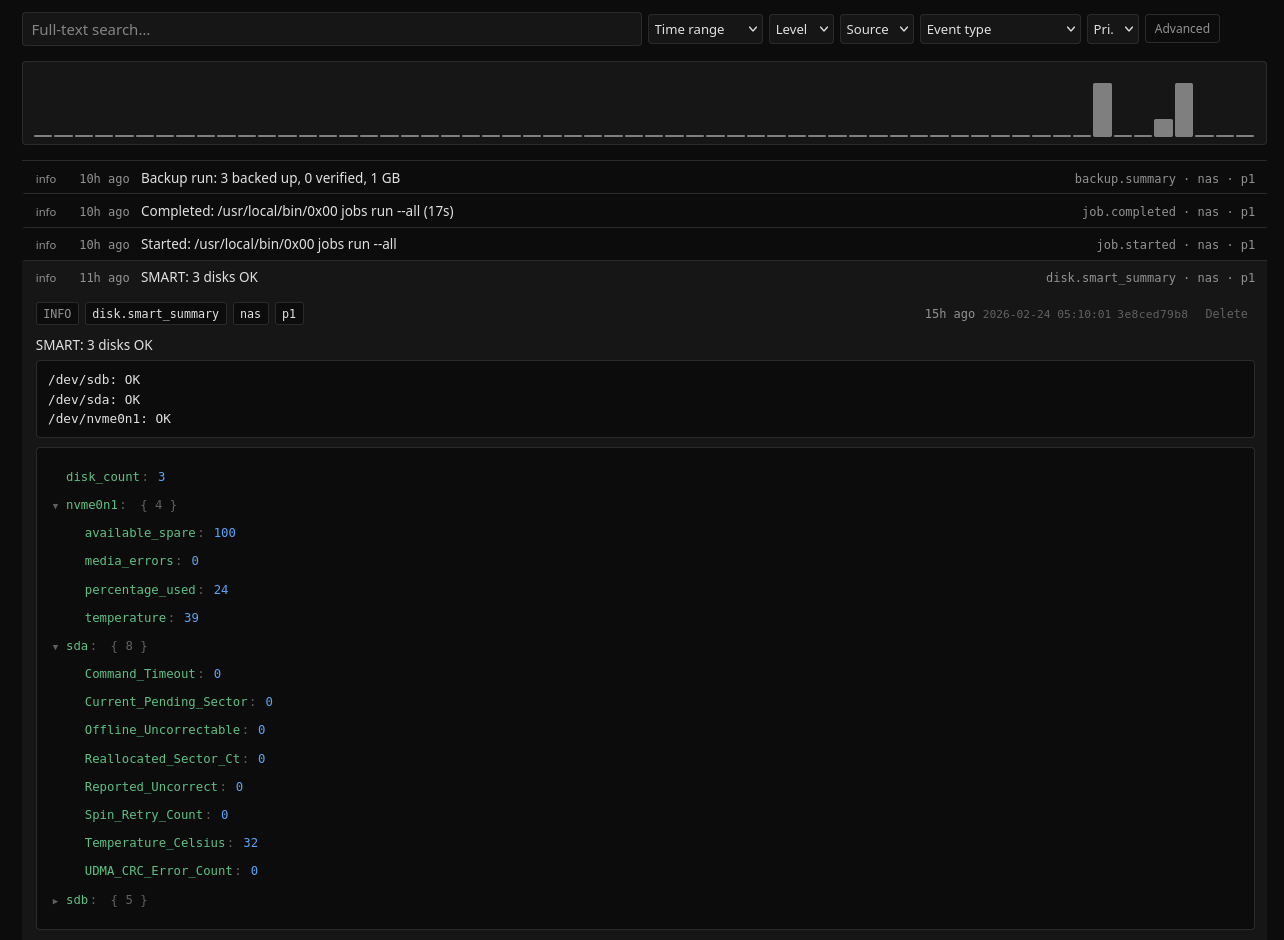
Task: Open the Started jobs run log entry
Action: [x=268, y=244]
